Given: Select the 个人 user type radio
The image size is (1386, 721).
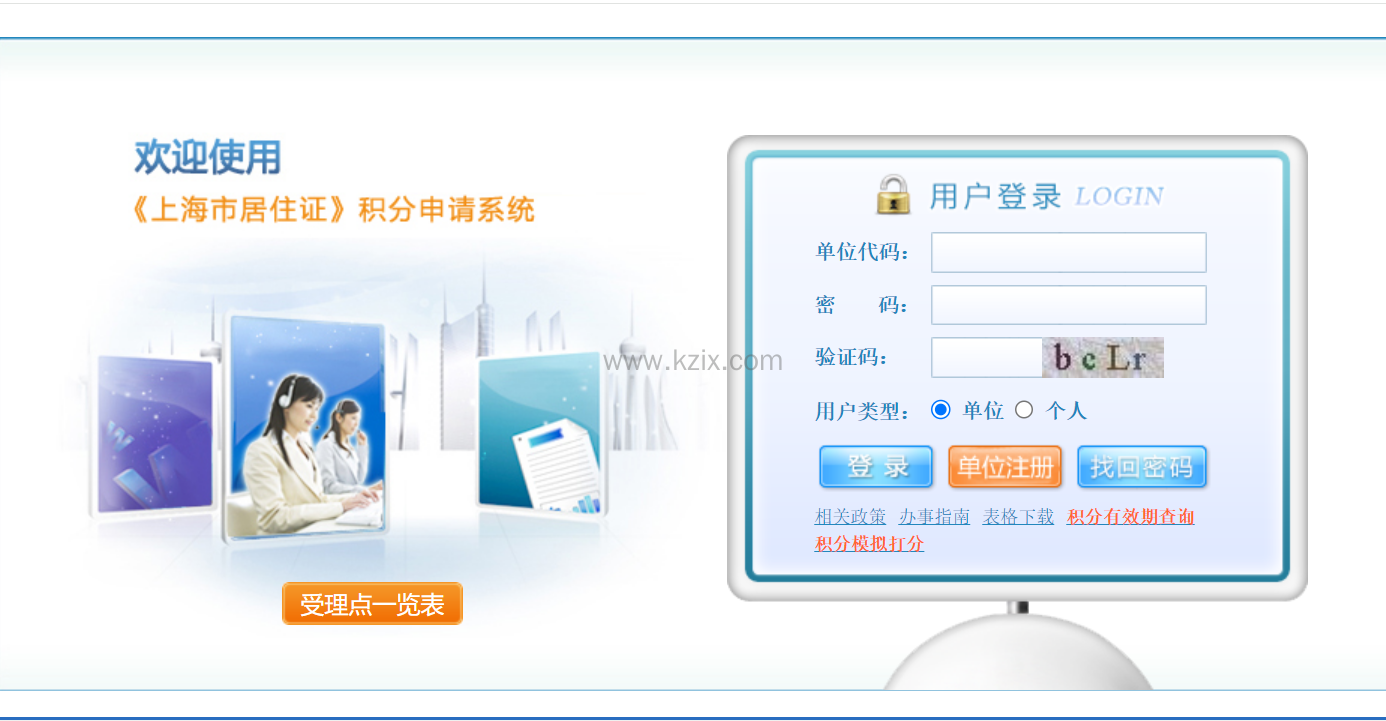Looking at the screenshot, I should pyautogui.click(x=1024, y=409).
